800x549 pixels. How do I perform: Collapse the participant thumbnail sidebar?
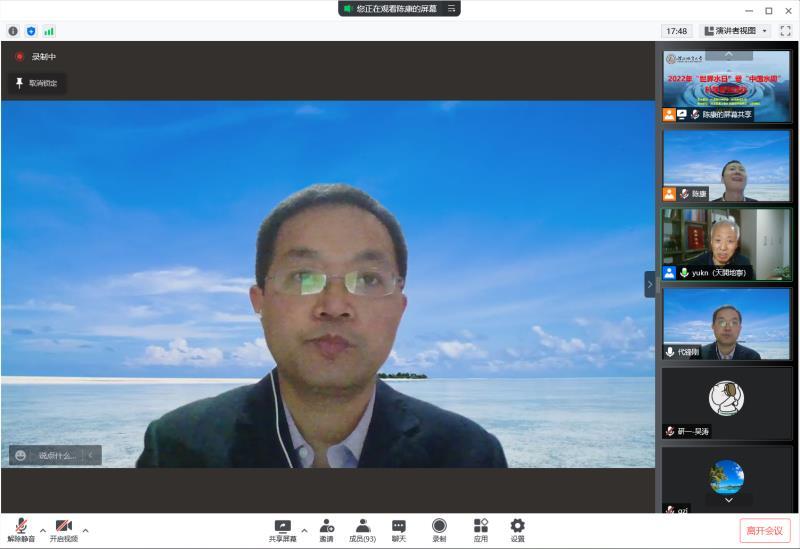[x=649, y=284]
